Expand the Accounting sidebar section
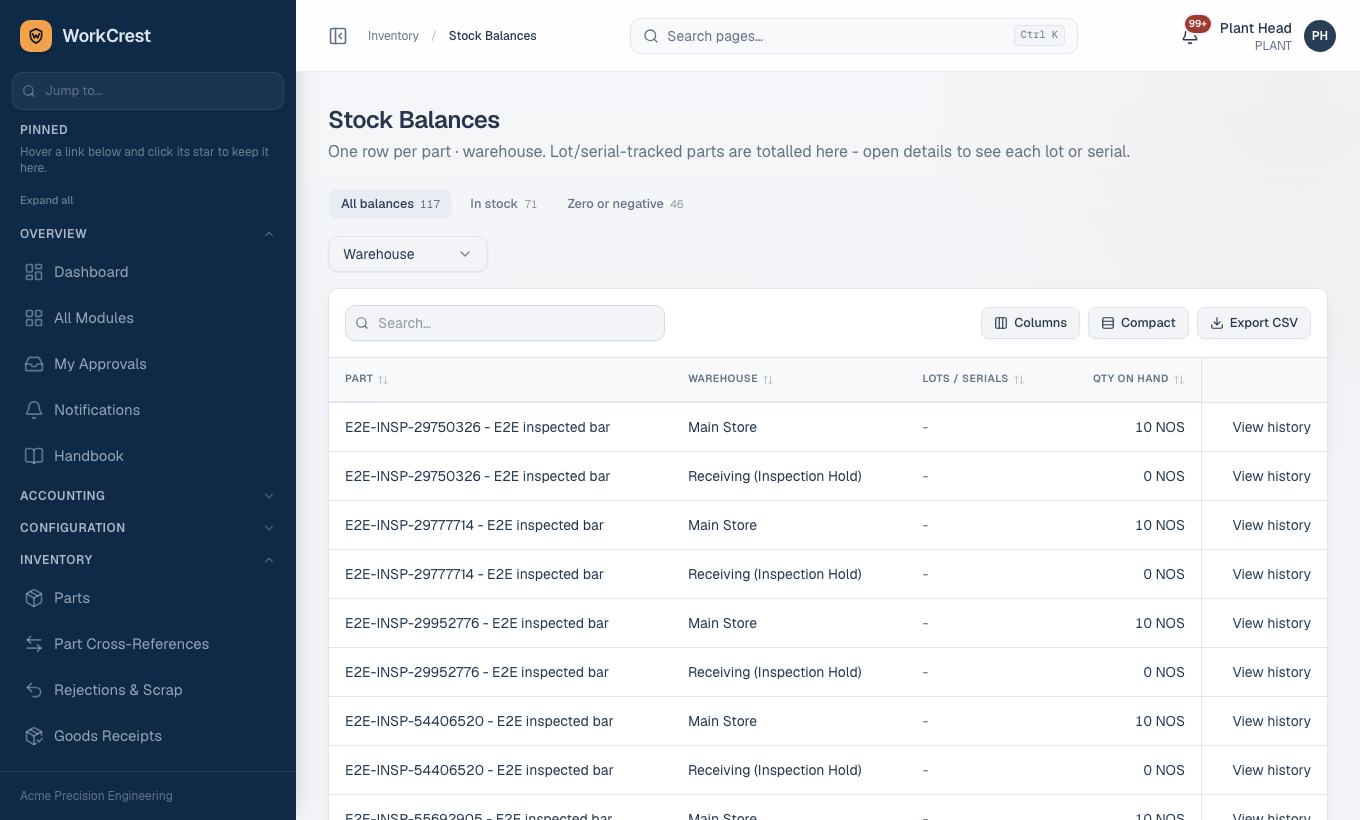This screenshot has width=1360, height=820. [x=148, y=496]
